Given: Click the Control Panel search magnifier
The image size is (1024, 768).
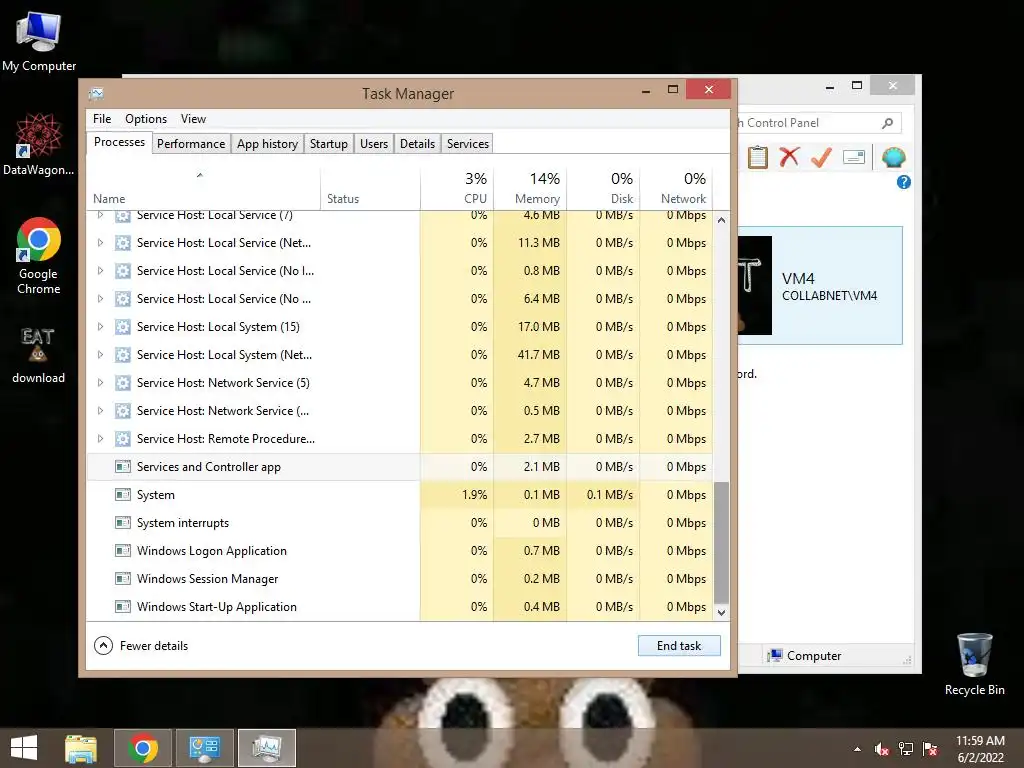Looking at the screenshot, I should point(888,123).
